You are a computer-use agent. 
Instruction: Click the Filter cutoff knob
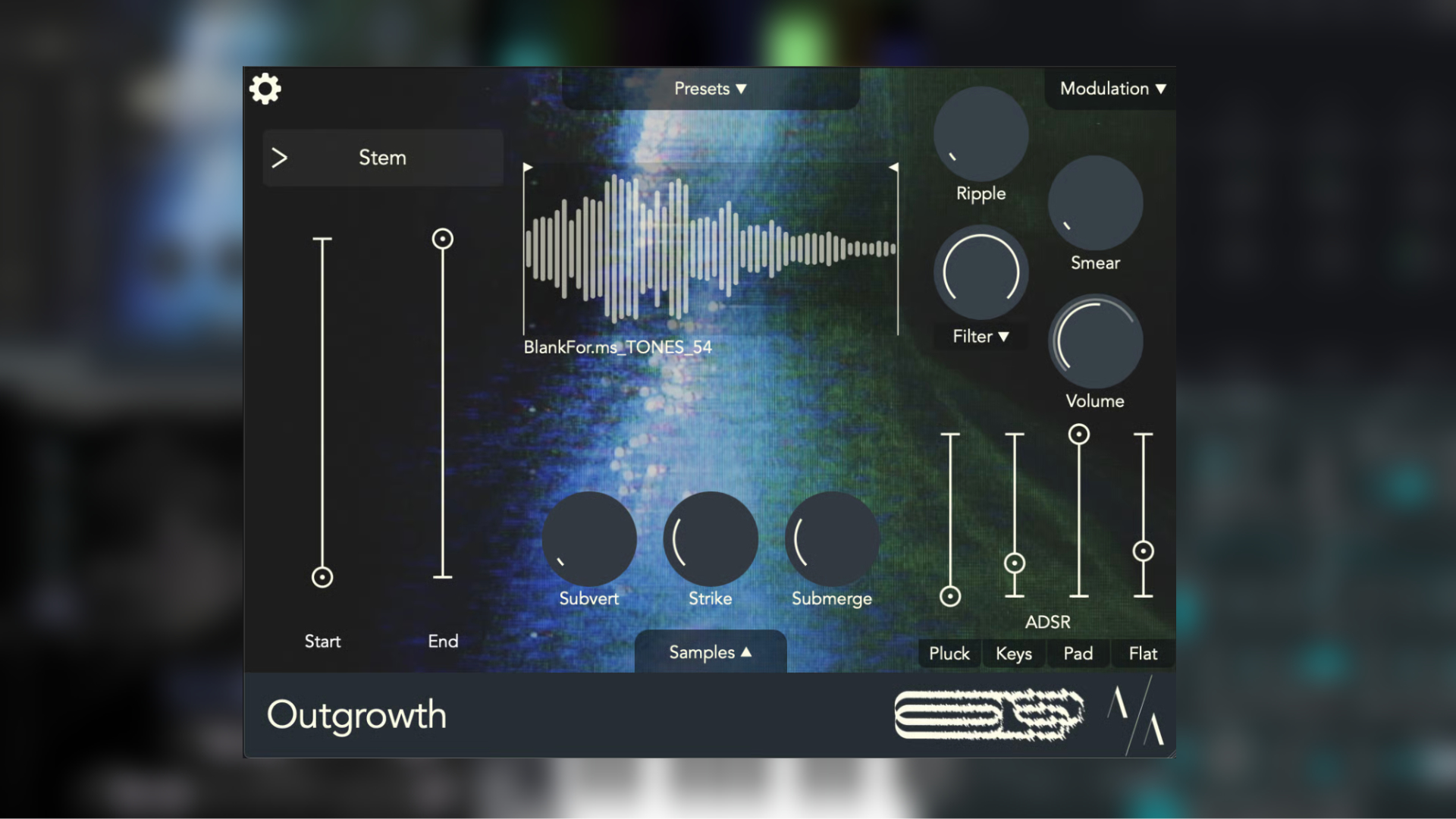[981, 272]
